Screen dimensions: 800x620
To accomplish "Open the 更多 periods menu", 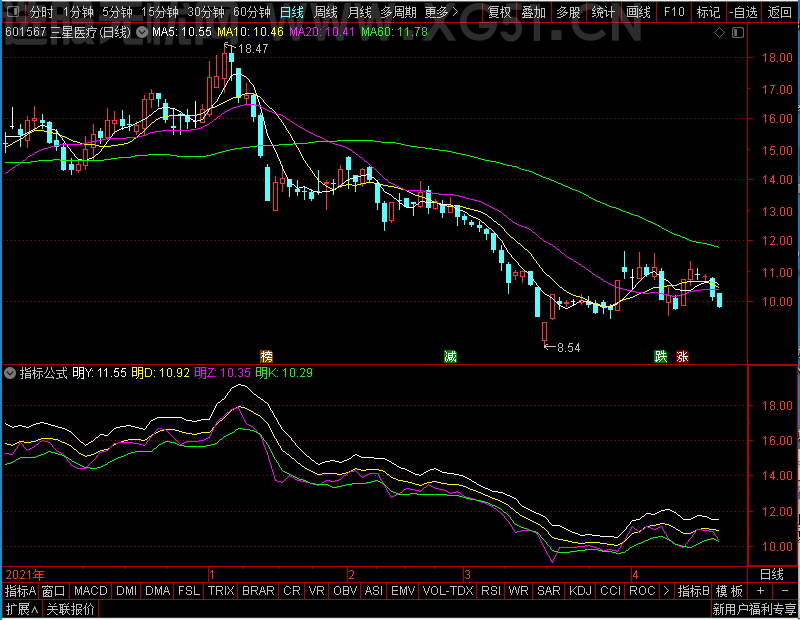I will 441,12.
